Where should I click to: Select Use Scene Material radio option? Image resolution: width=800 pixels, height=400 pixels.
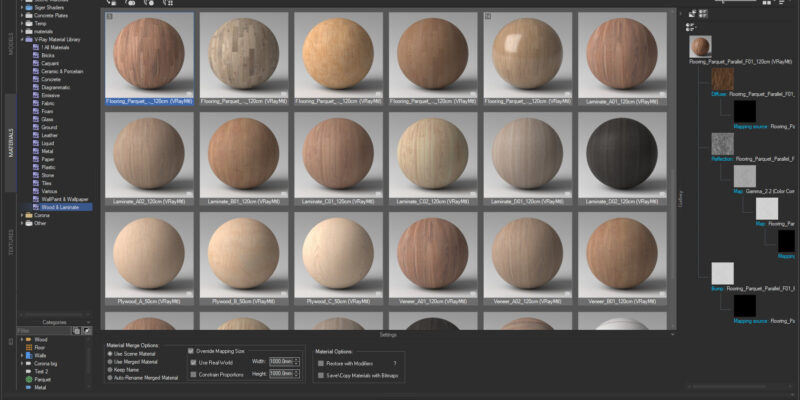[x=110, y=354]
